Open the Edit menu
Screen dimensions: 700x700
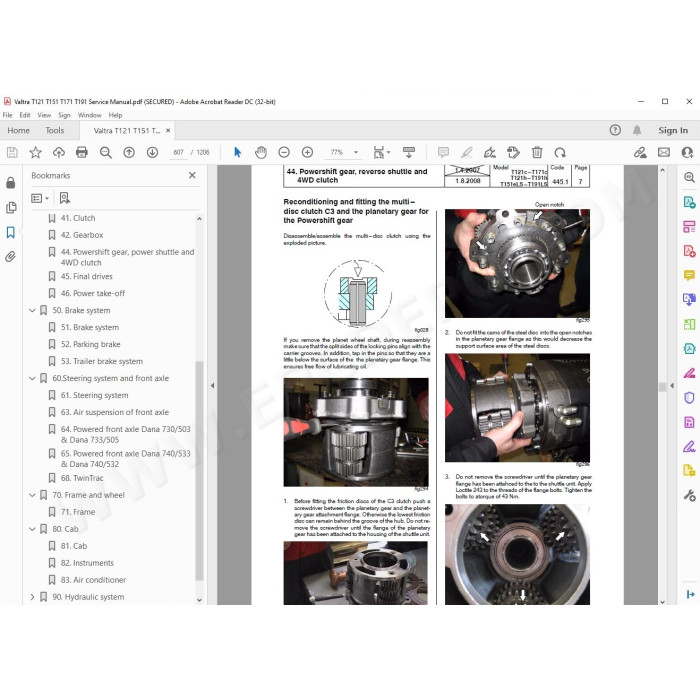[25, 115]
